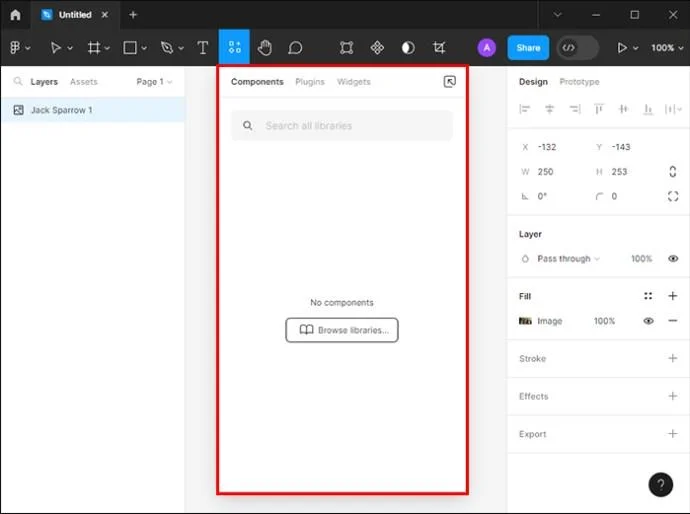The width and height of the screenshot is (690, 514).
Task: Align left icon in Design panel
Action: 525,109
